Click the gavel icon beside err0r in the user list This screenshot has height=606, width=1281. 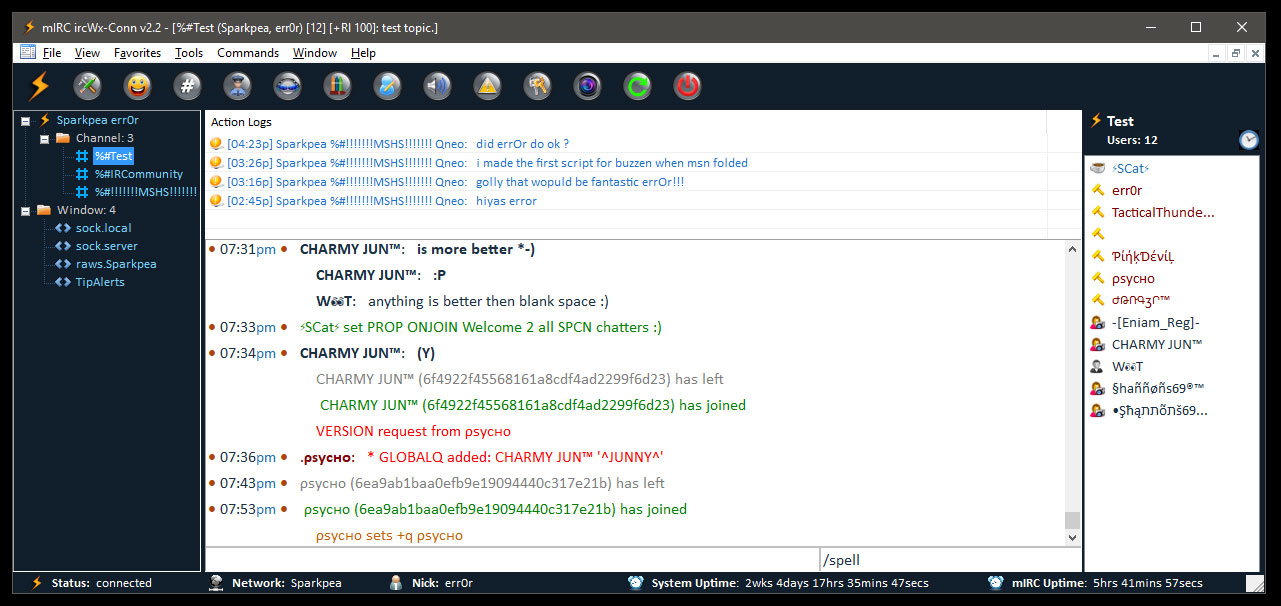click(1098, 190)
